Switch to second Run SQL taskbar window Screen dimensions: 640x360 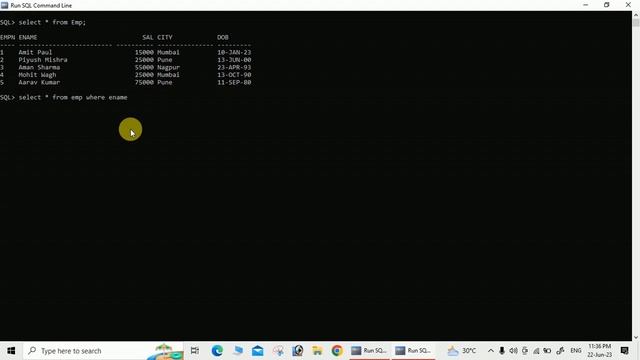pyautogui.click(x=413, y=351)
